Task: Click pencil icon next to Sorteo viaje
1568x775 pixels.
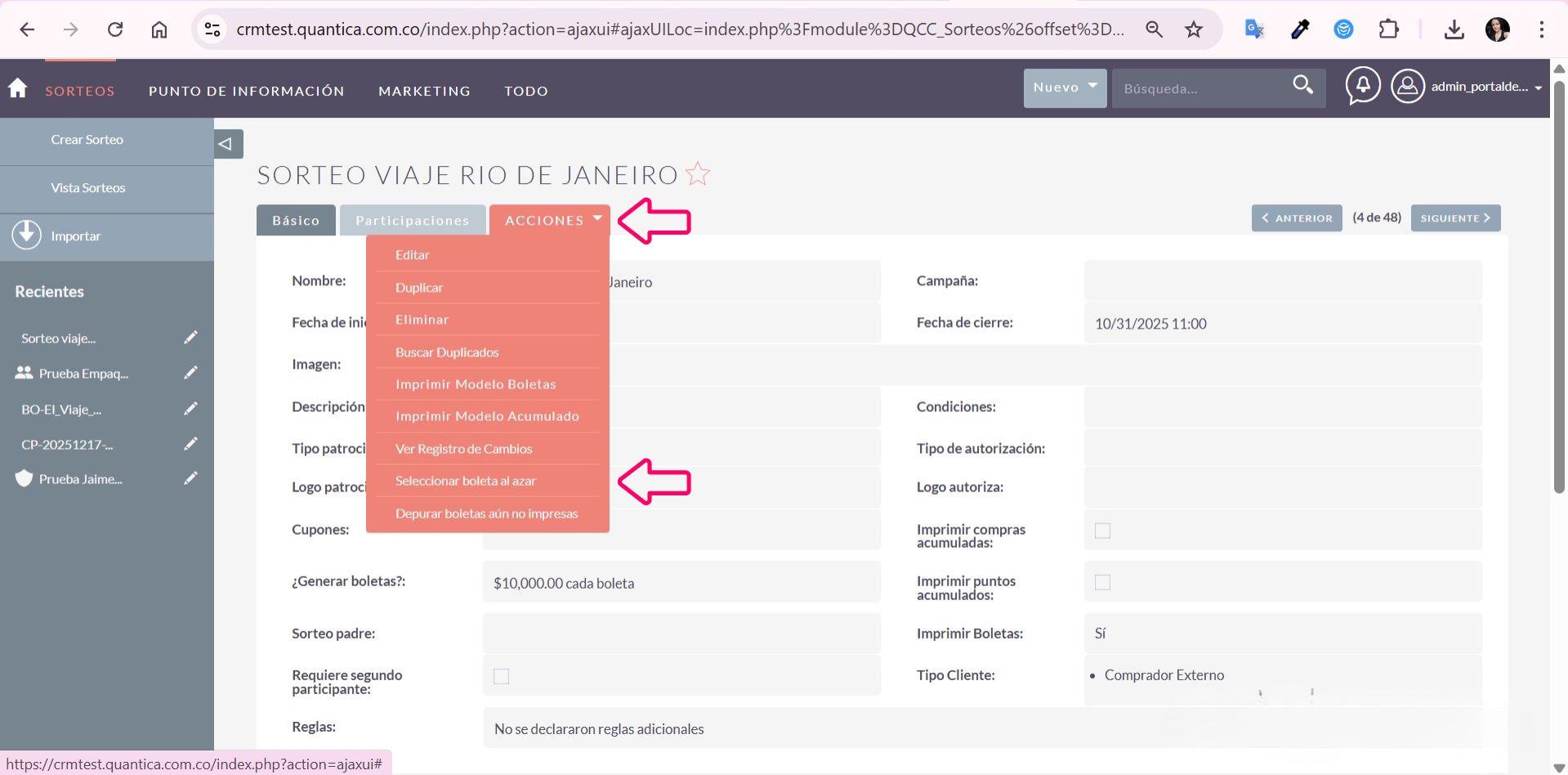Action: (x=190, y=338)
